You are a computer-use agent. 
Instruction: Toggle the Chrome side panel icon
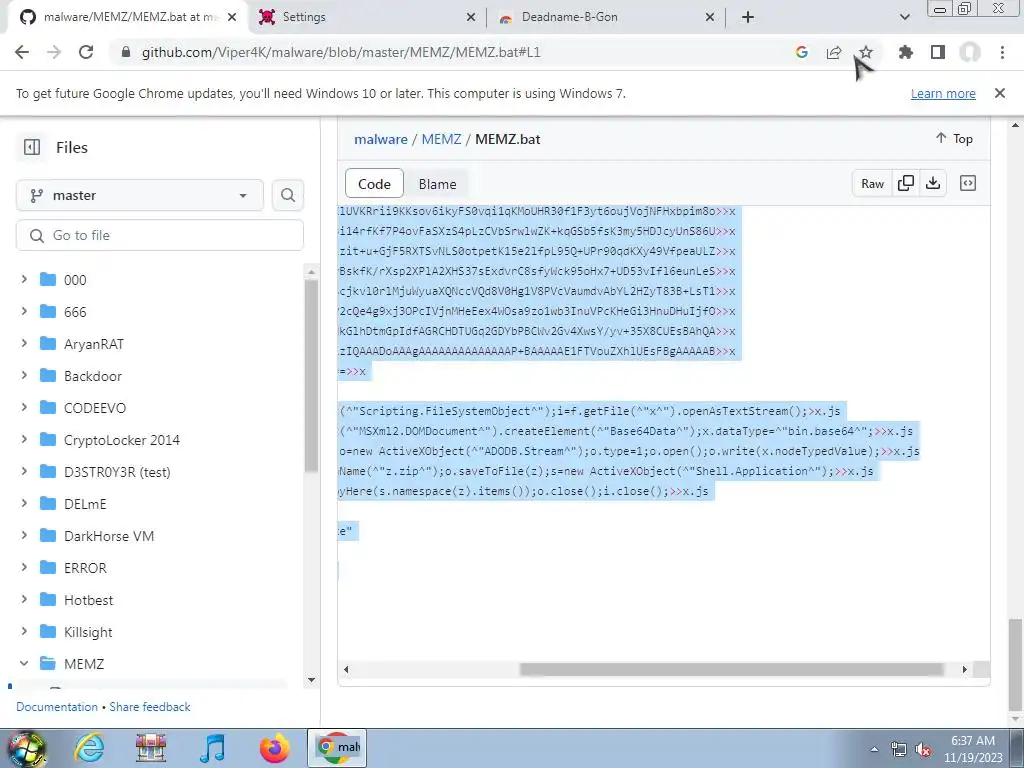938,52
